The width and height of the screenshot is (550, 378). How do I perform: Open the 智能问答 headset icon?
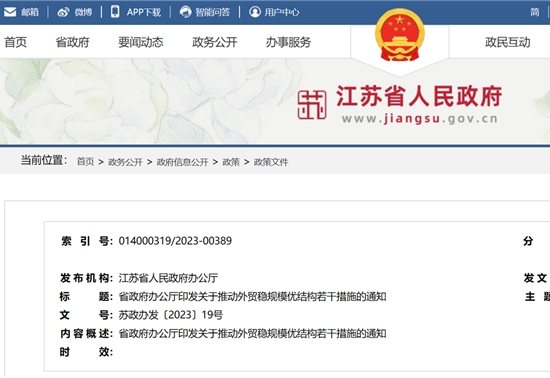pyautogui.click(x=186, y=12)
